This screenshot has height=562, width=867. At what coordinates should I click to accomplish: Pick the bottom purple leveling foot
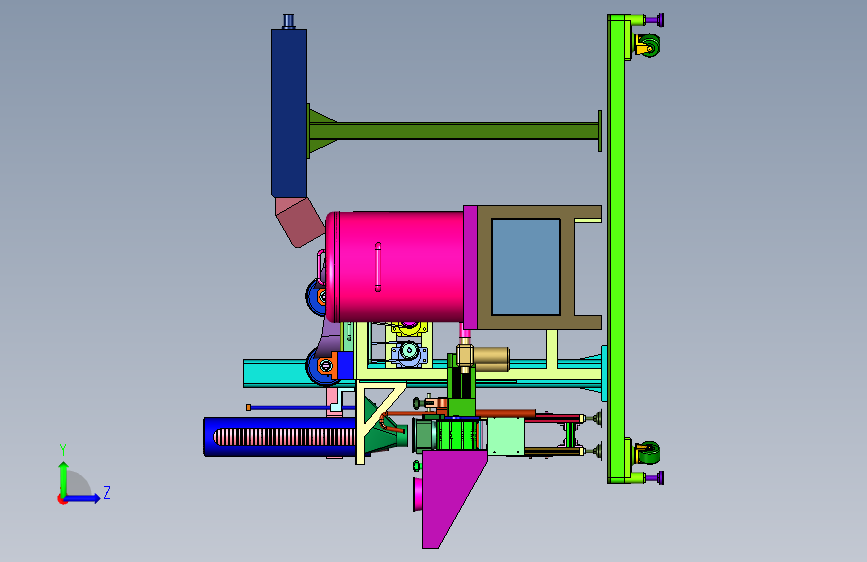[x=655, y=478]
